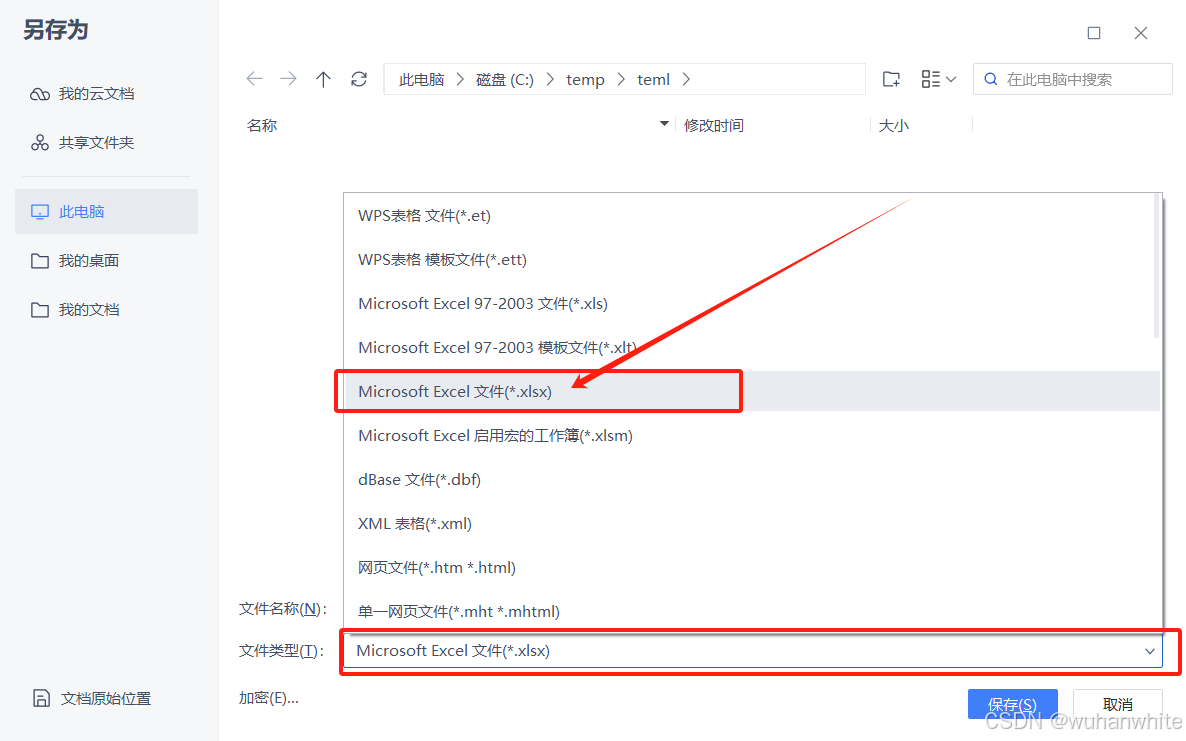Screen dimensions: 1186x741
Task: Open 我的桌面 folder
Action: (x=74, y=261)
